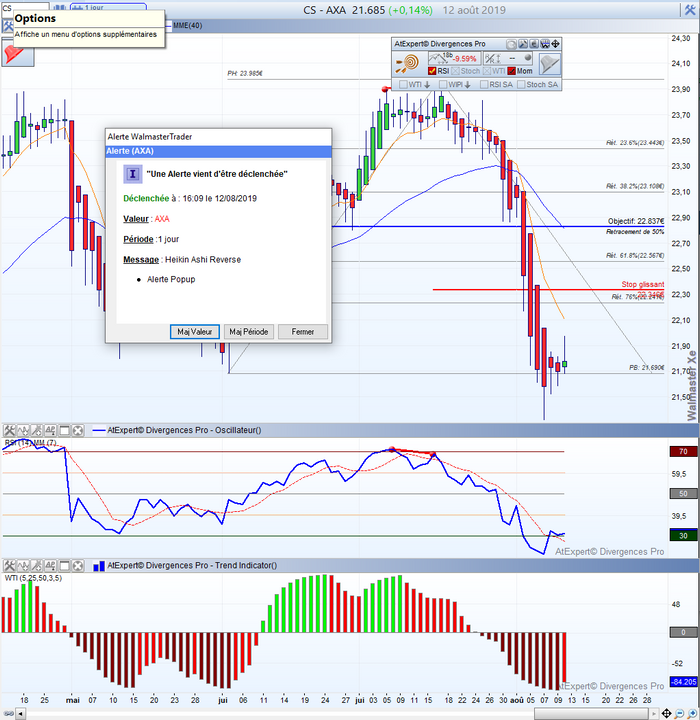Click the horizontal scrollbar right arrow
The image size is (700, 720).
[x=654, y=714]
